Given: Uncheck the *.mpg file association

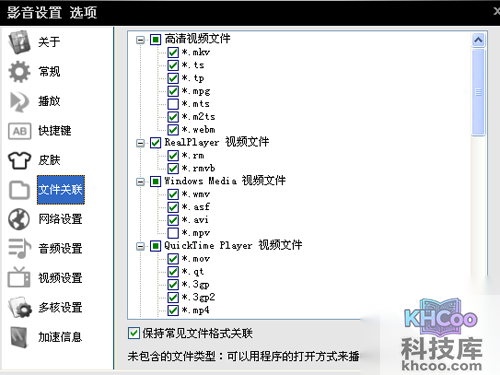Looking at the screenshot, I should coord(173,91).
